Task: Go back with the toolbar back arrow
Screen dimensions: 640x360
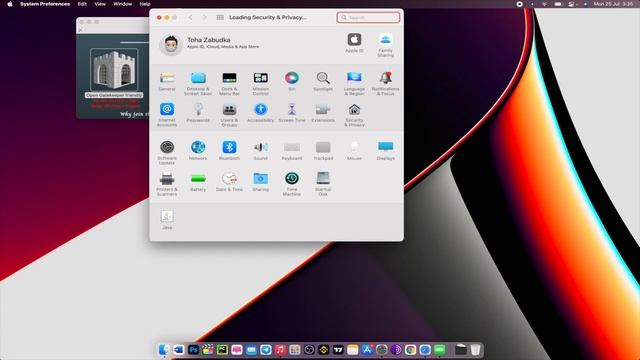Action: coord(190,18)
